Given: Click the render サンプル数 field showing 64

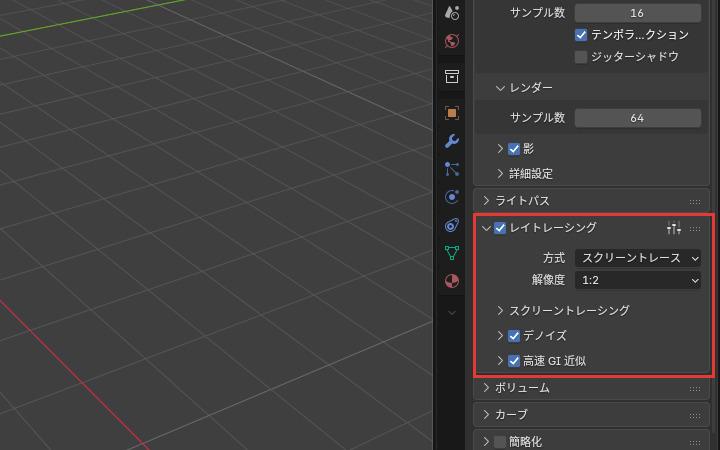Looking at the screenshot, I should click(638, 118).
